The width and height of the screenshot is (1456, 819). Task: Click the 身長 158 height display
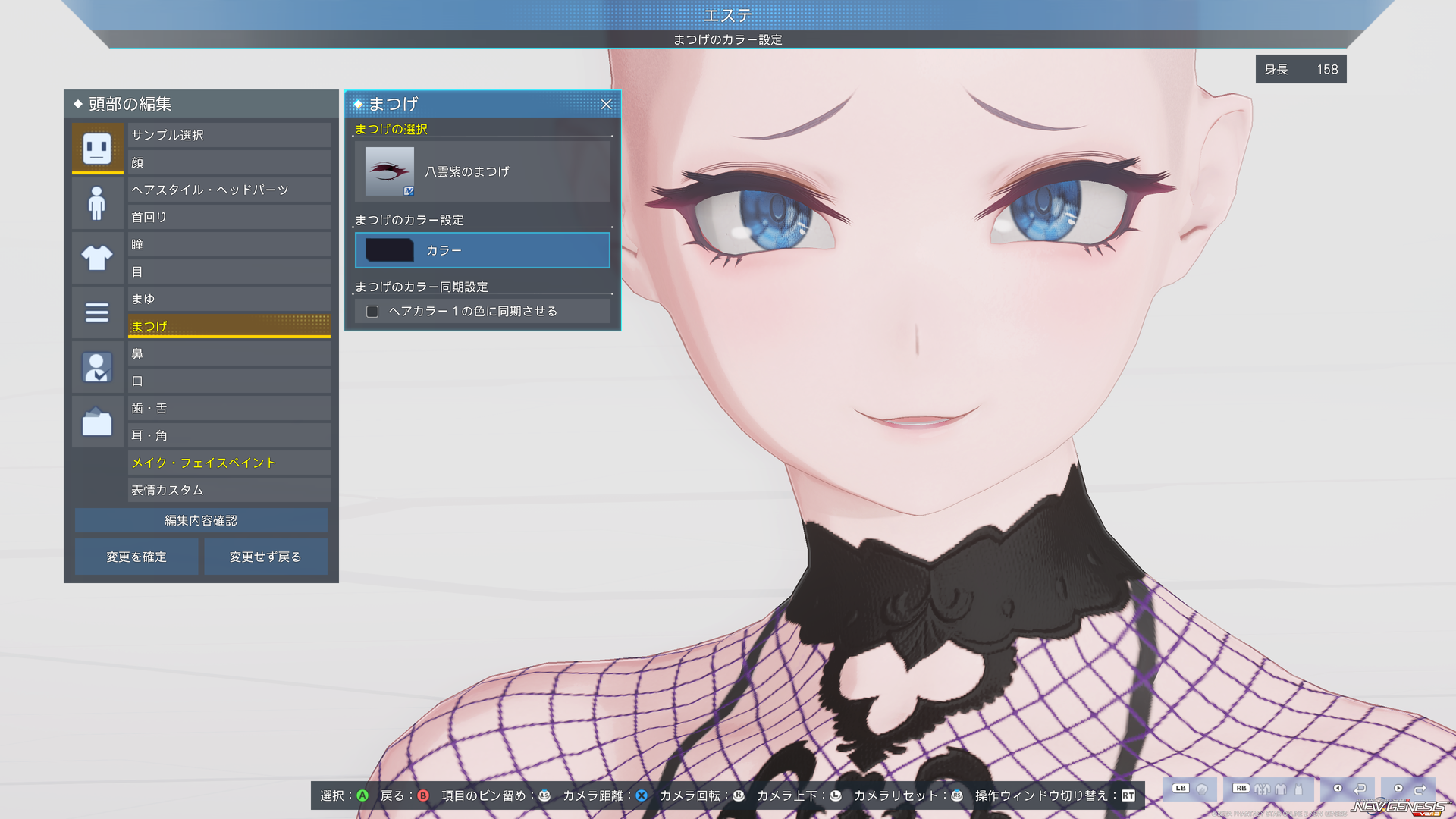coord(1301,69)
